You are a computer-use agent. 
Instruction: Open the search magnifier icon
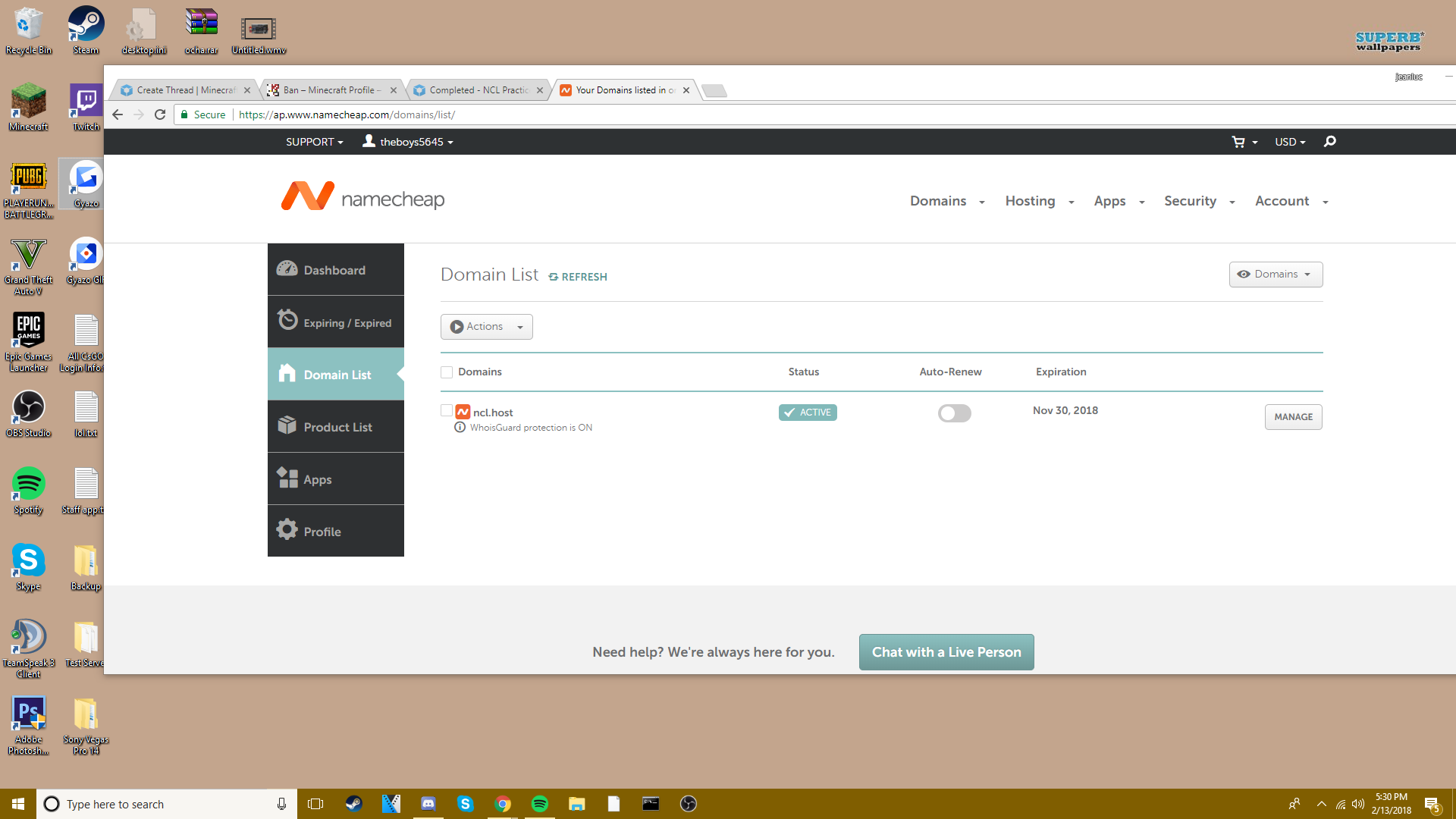(1329, 142)
